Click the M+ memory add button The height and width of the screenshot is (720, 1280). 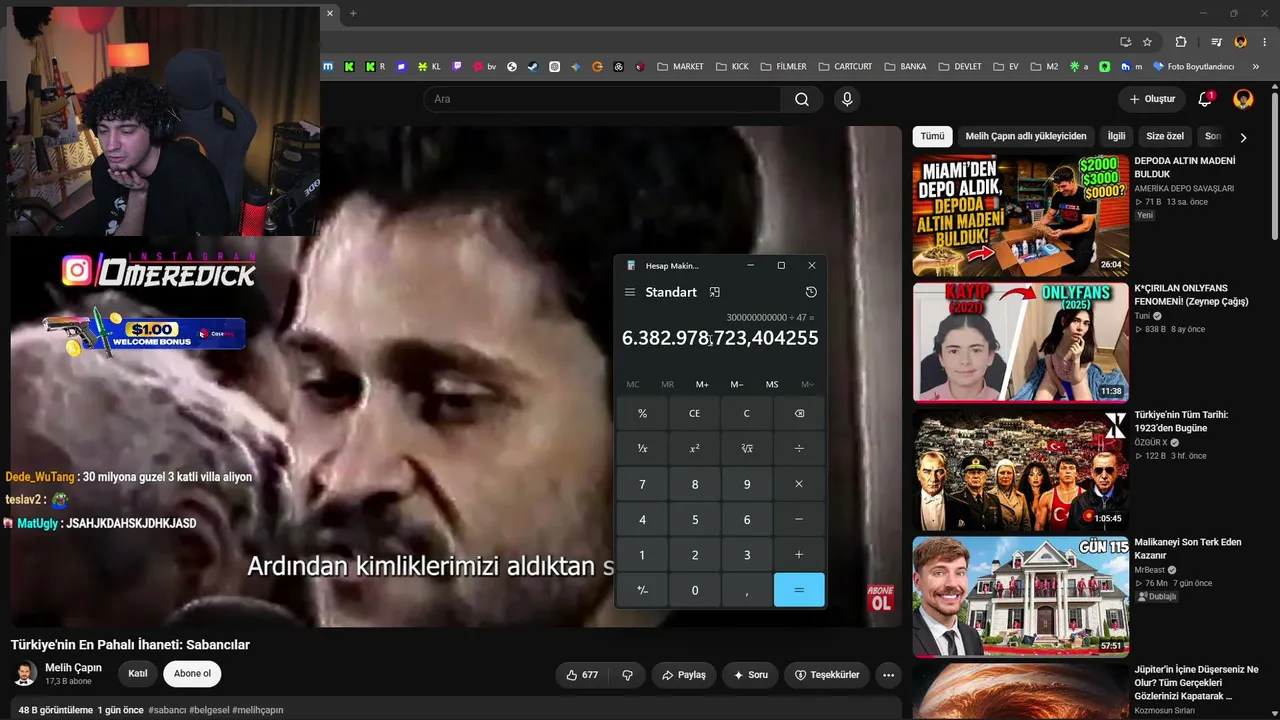702,384
